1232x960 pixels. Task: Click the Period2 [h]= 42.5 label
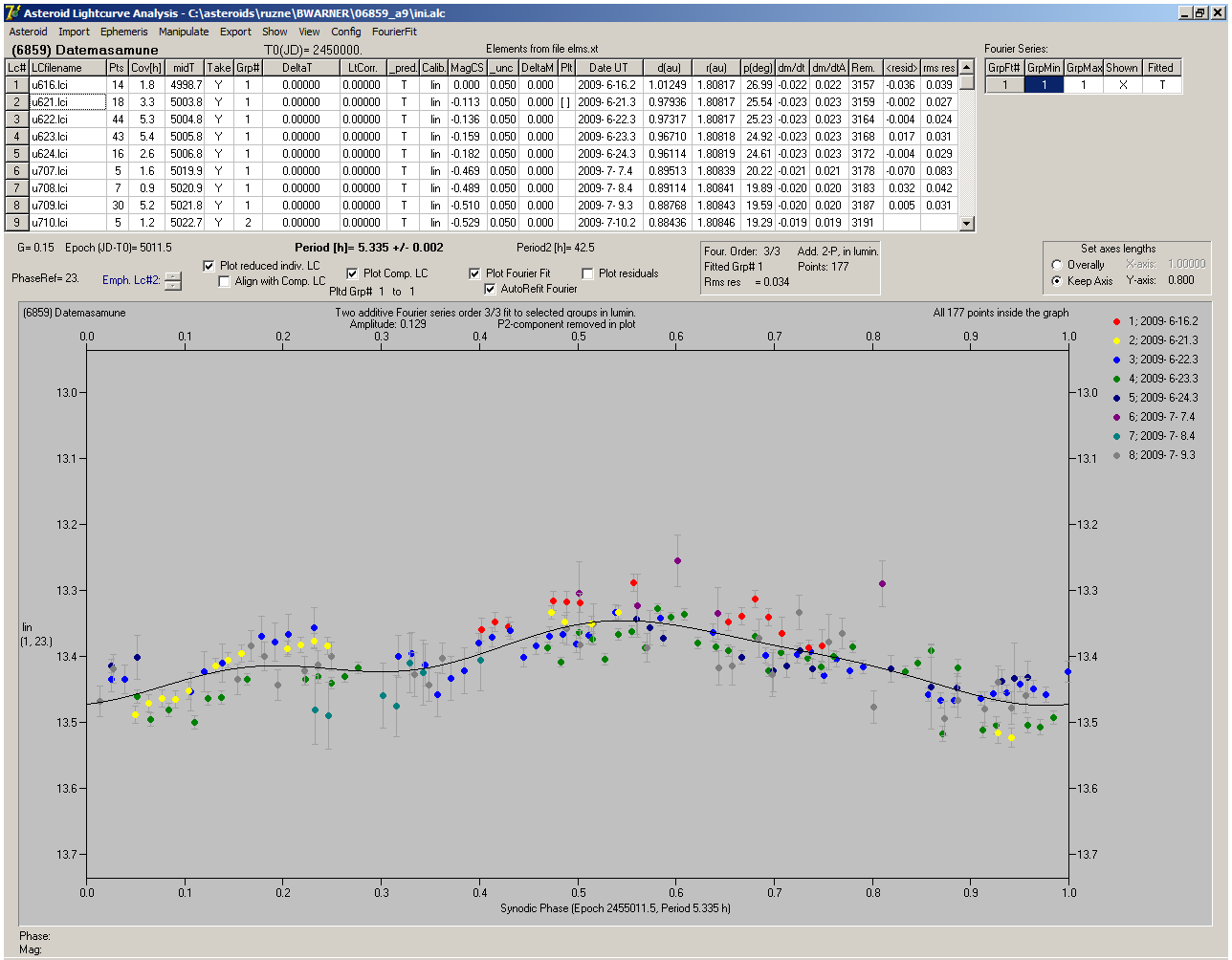pos(556,248)
